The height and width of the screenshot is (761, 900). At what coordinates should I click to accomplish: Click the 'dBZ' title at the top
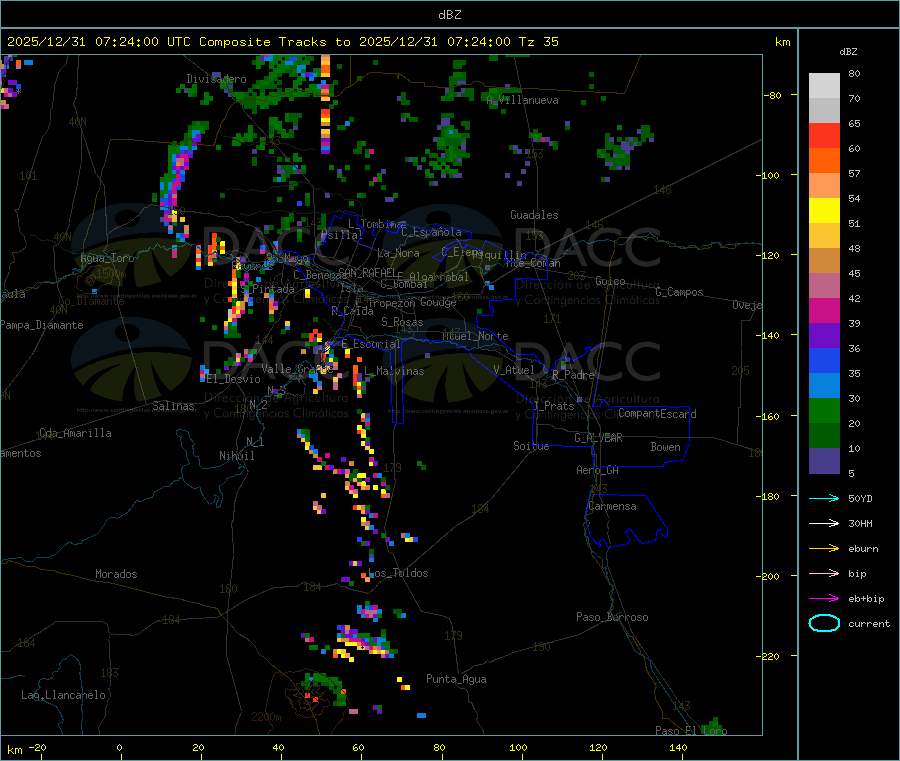coord(449,15)
